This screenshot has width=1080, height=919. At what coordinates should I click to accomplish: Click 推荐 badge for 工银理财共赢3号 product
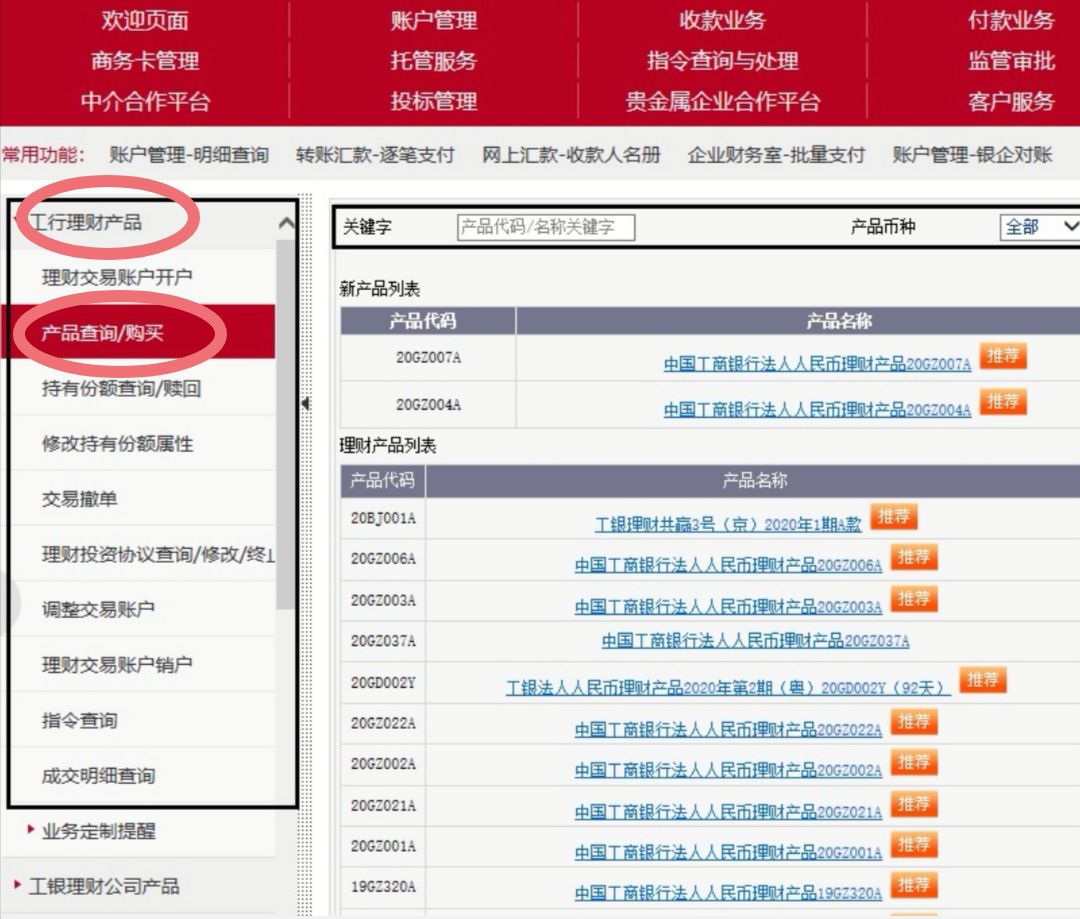[x=894, y=516]
